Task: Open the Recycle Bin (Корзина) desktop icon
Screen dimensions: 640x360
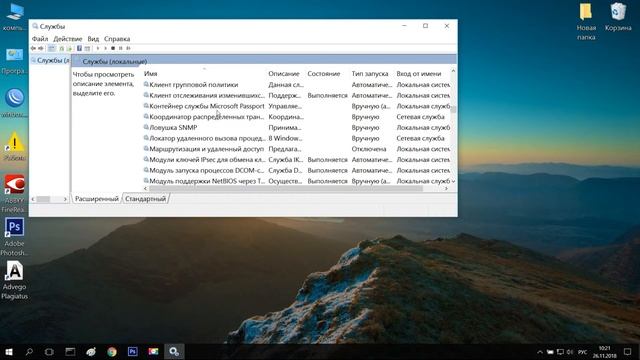Action: coord(618,17)
